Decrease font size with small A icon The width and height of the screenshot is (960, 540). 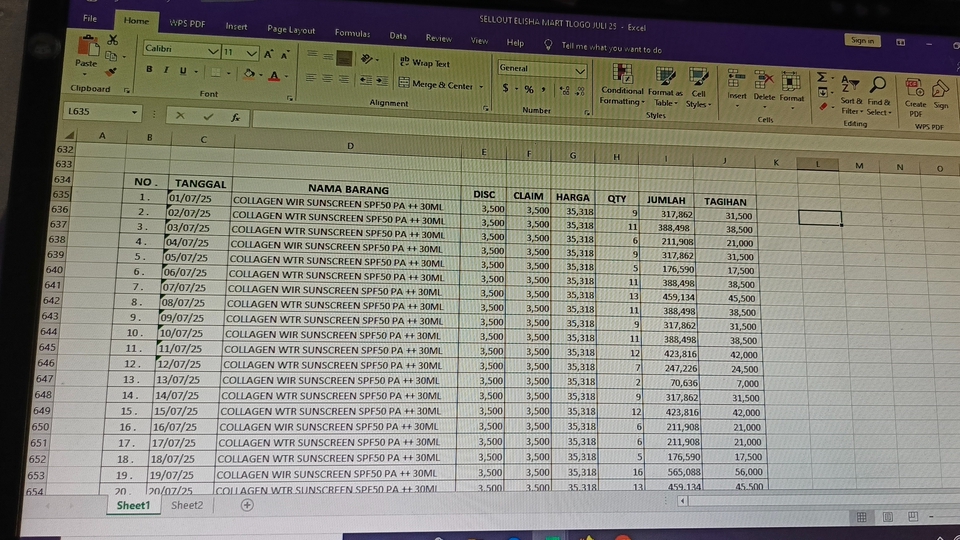tap(285, 55)
